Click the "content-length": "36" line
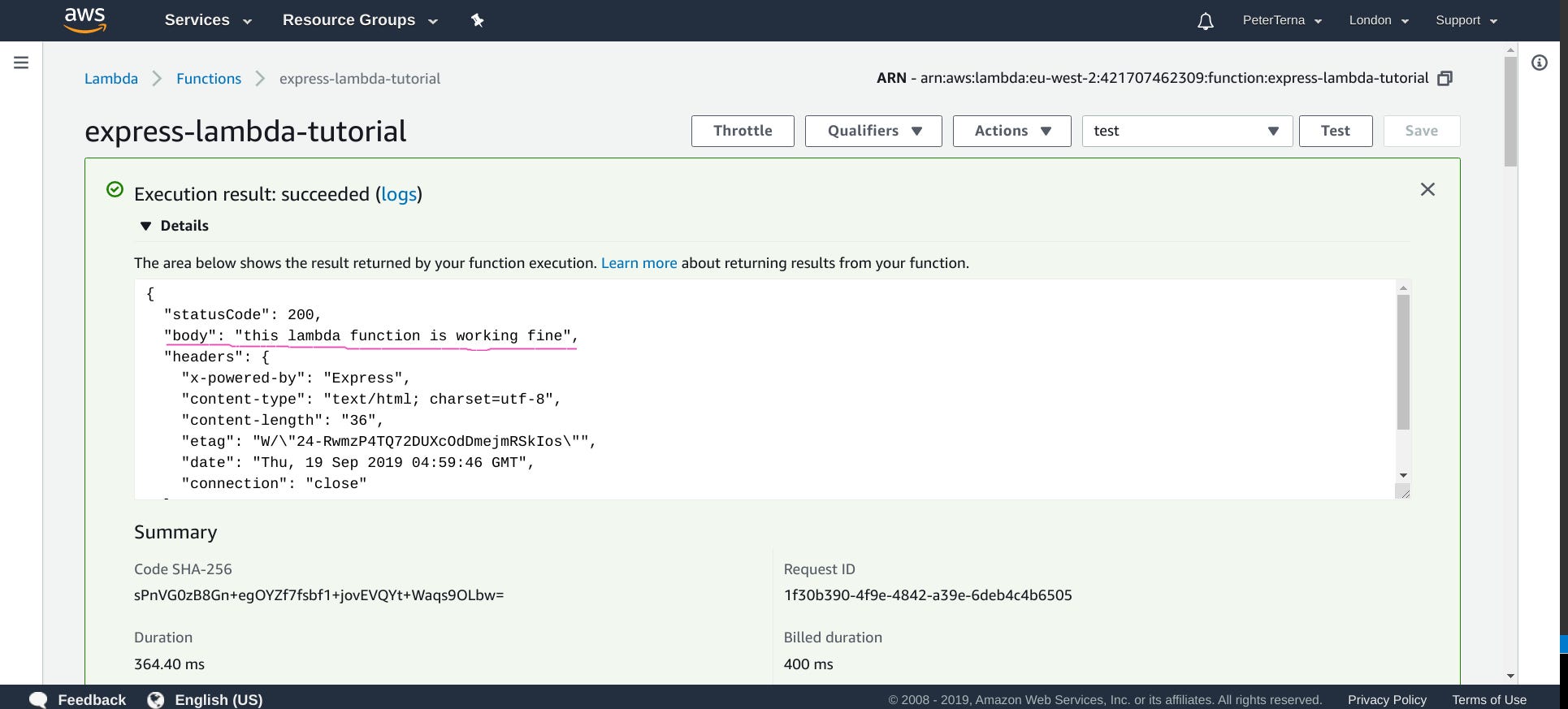Image resolution: width=1568 pixels, height=709 pixels. [283, 421]
